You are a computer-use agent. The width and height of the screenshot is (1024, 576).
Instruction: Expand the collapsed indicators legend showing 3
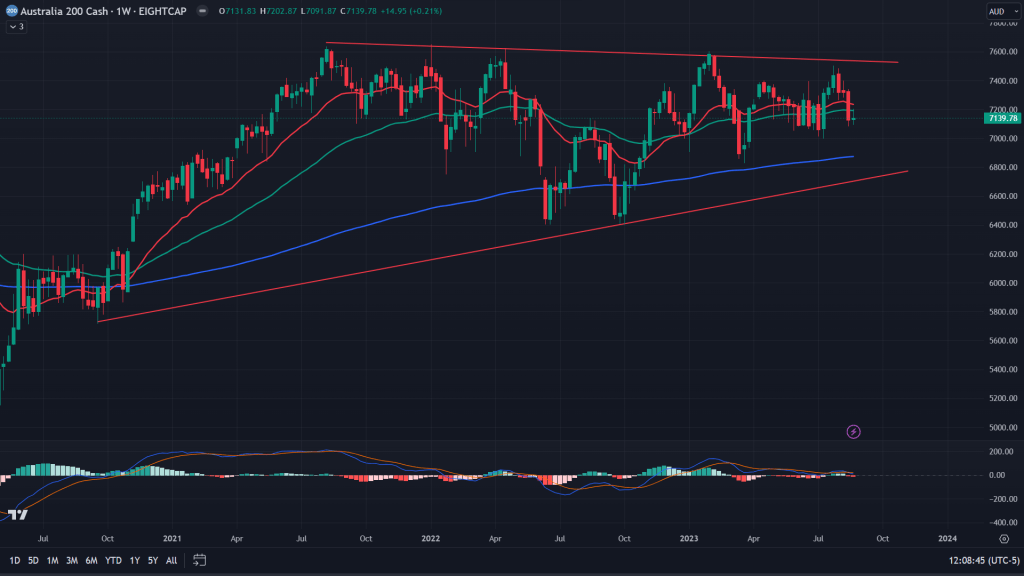16,27
